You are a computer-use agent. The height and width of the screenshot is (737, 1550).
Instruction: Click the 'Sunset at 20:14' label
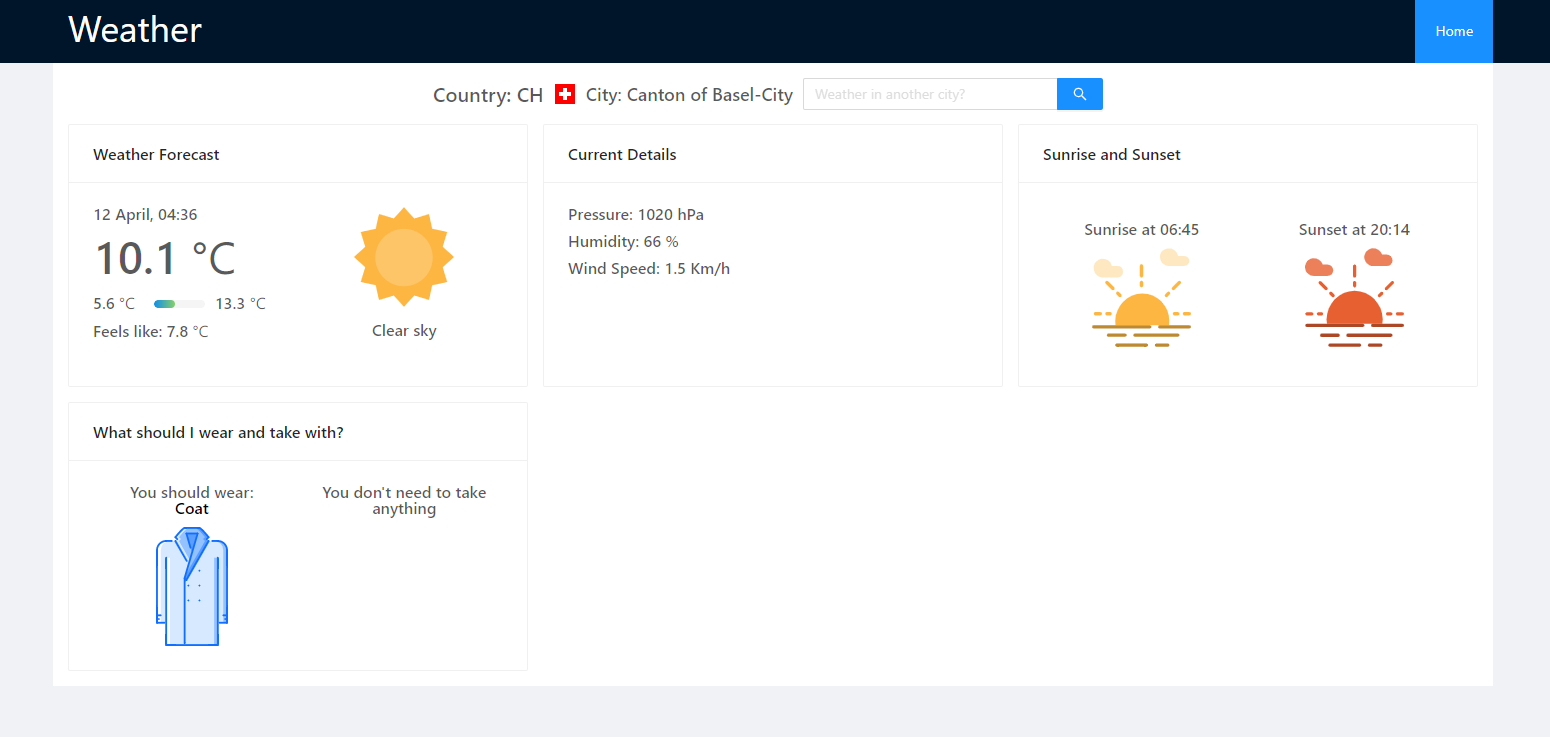click(x=1354, y=229)
